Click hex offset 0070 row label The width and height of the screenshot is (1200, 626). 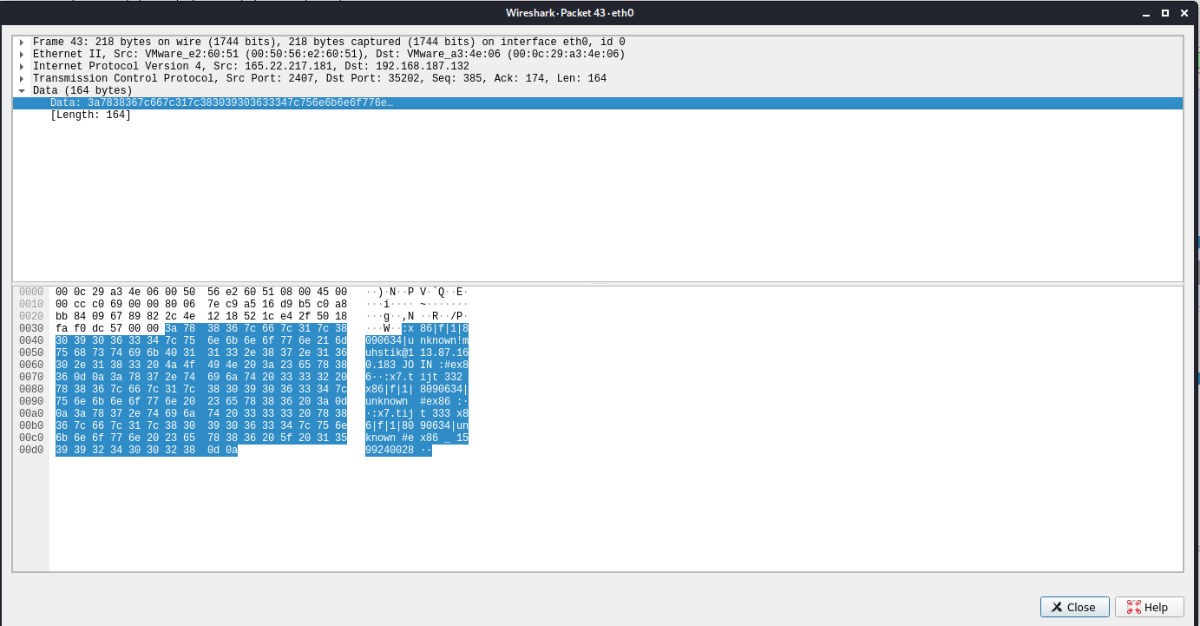coord(31,377)
